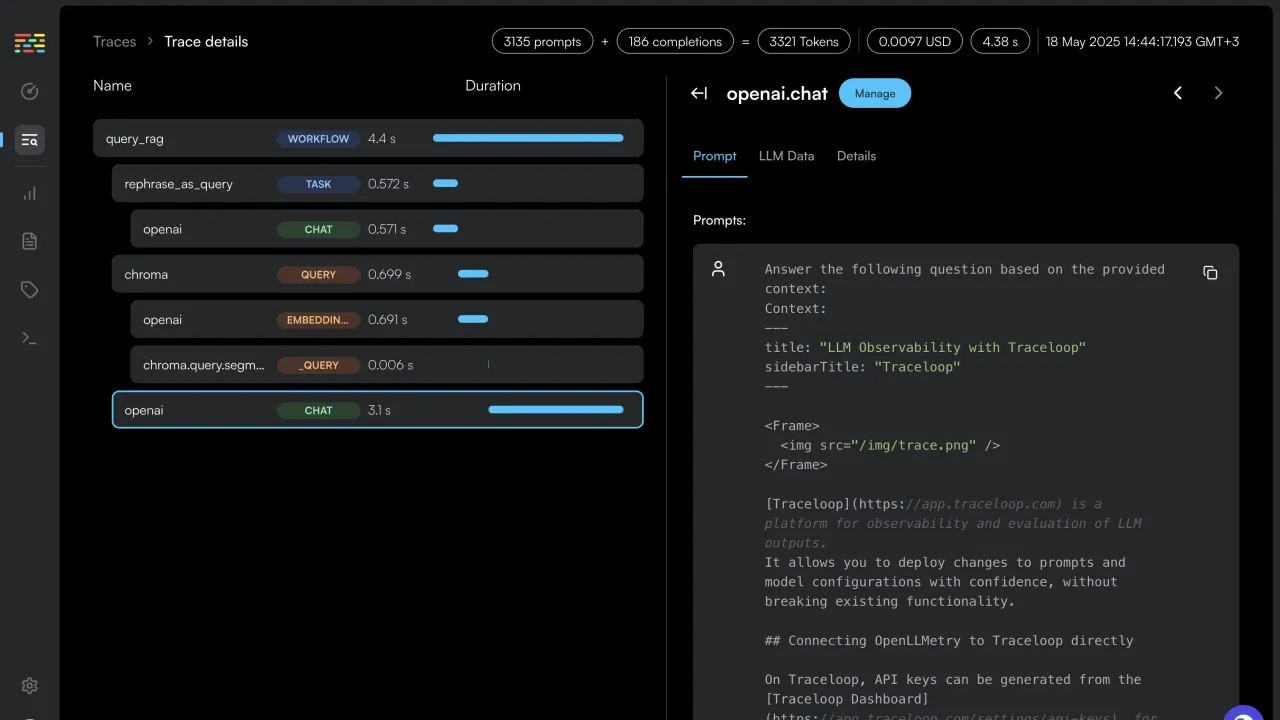Collapse the detail panel with back arrow
This screenshot has width=1280, height=720.
coord(699,93)
